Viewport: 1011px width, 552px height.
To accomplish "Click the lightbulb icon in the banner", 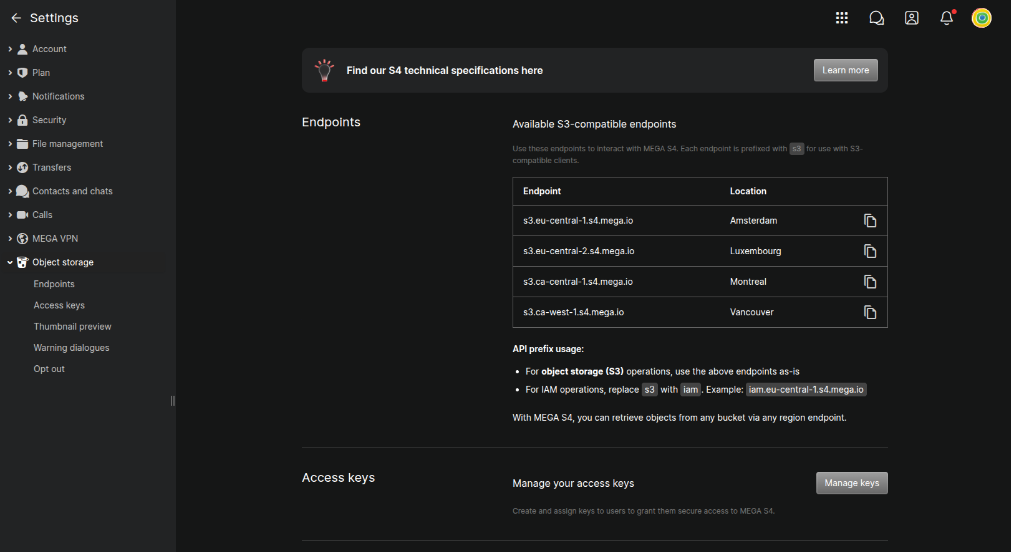I will pos(324,70).
